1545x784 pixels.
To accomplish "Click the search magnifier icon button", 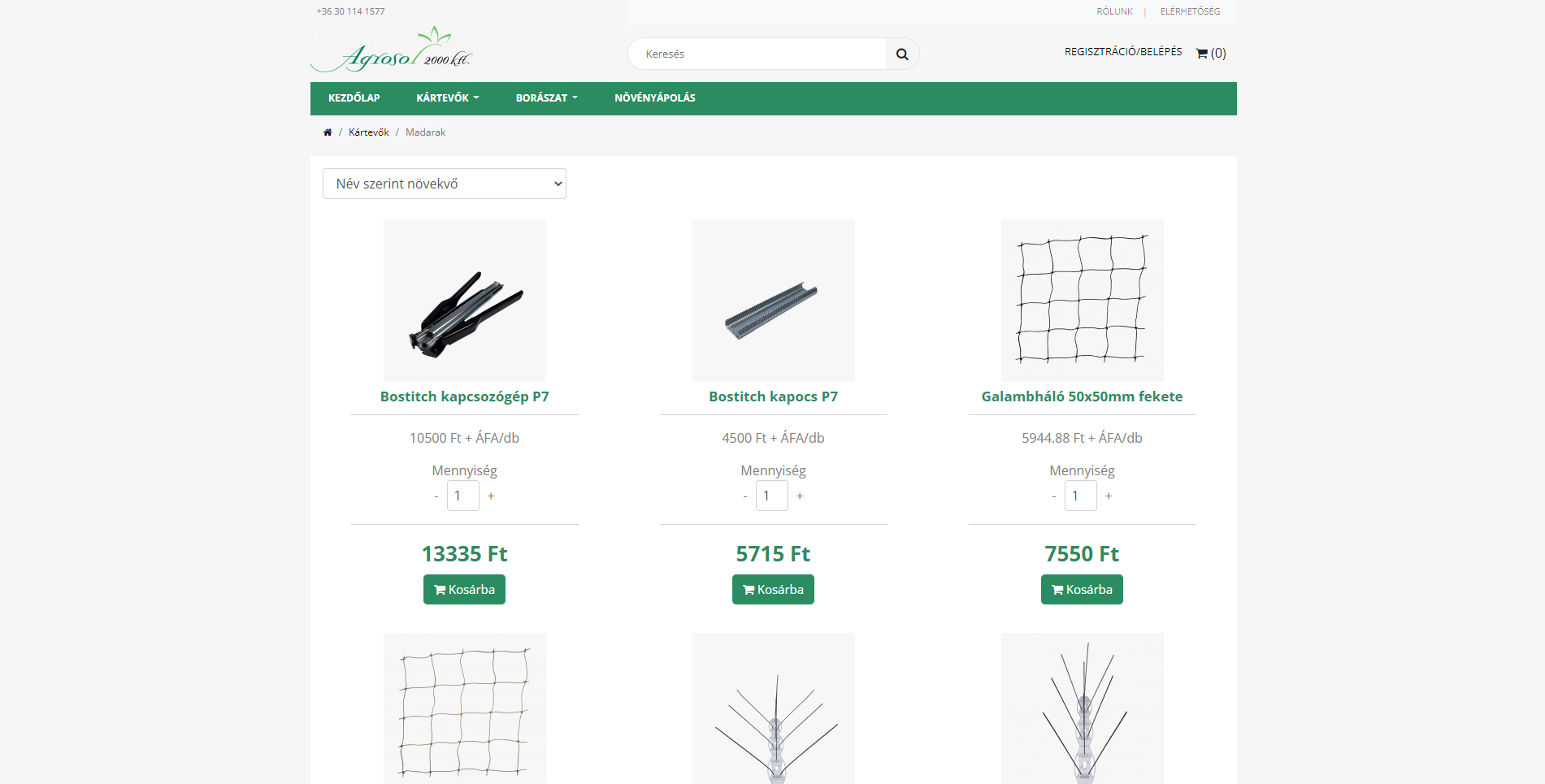I will tap(902, 54).
